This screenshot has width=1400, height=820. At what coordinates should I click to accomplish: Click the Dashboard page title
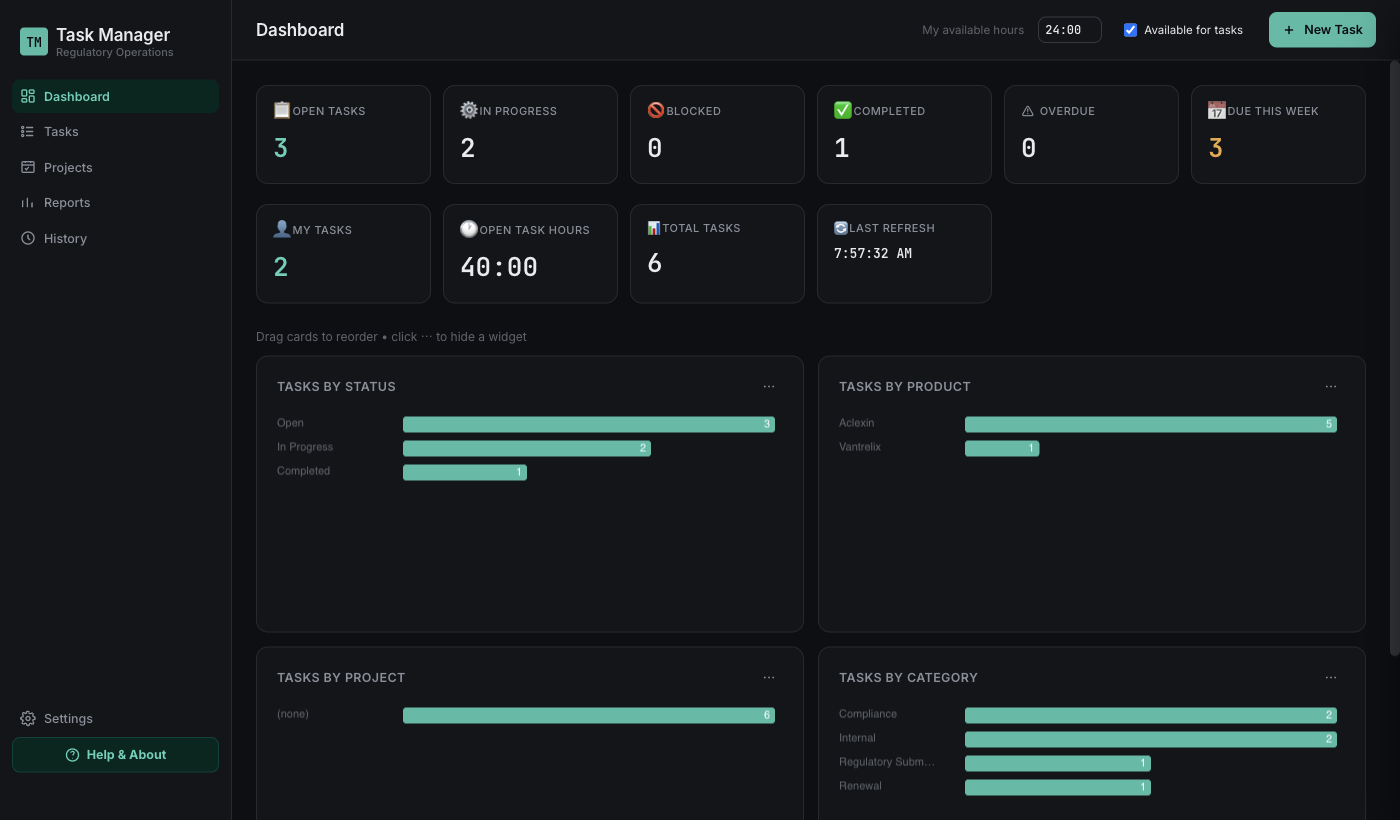click(x=300, y=30)
